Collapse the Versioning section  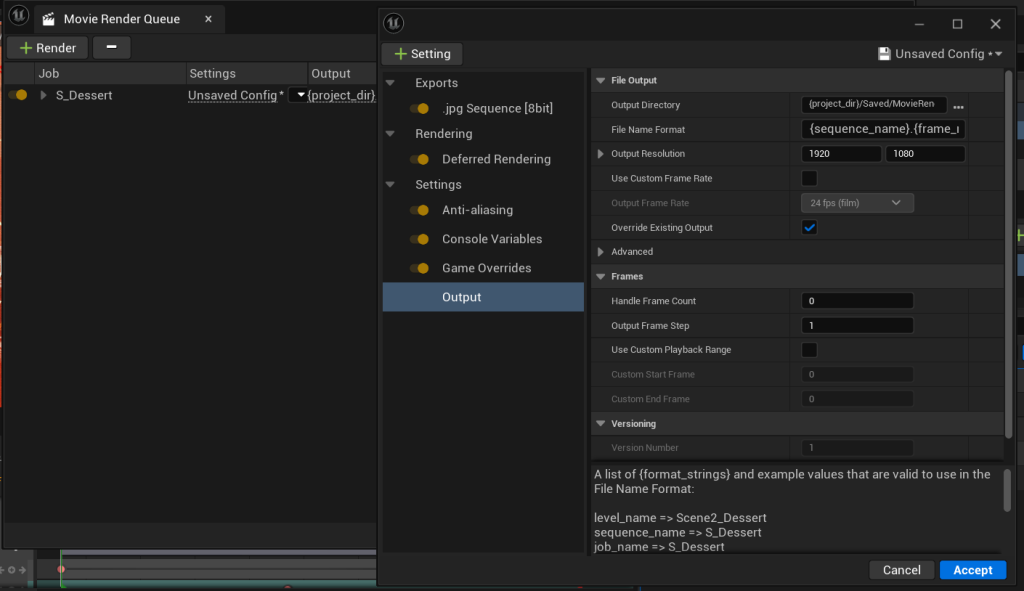[601, 424]
